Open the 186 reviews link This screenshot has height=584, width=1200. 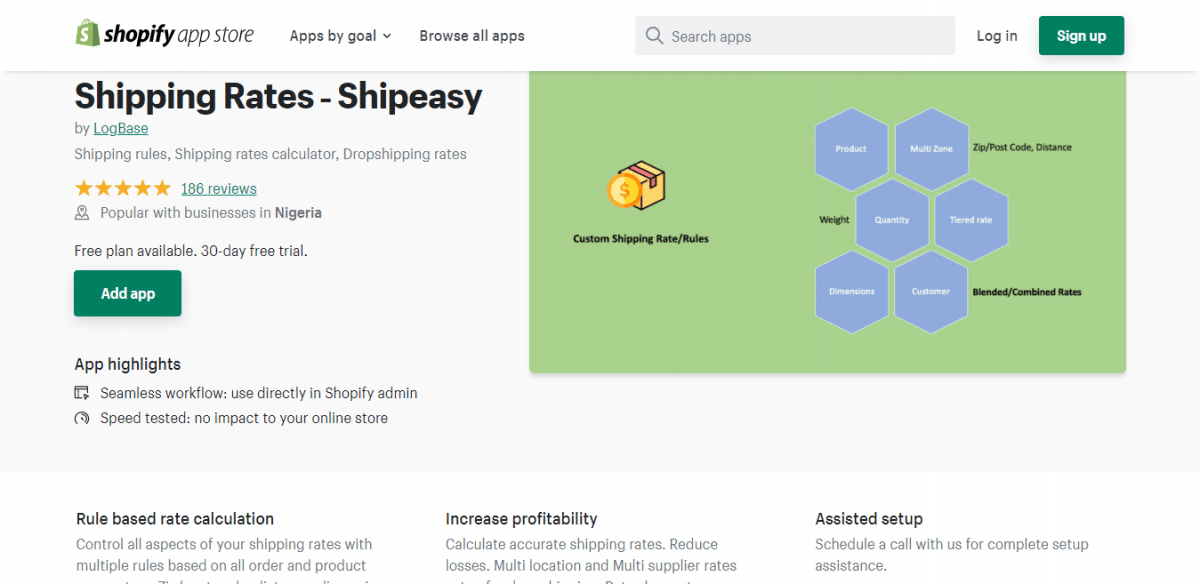pos(219,189)
